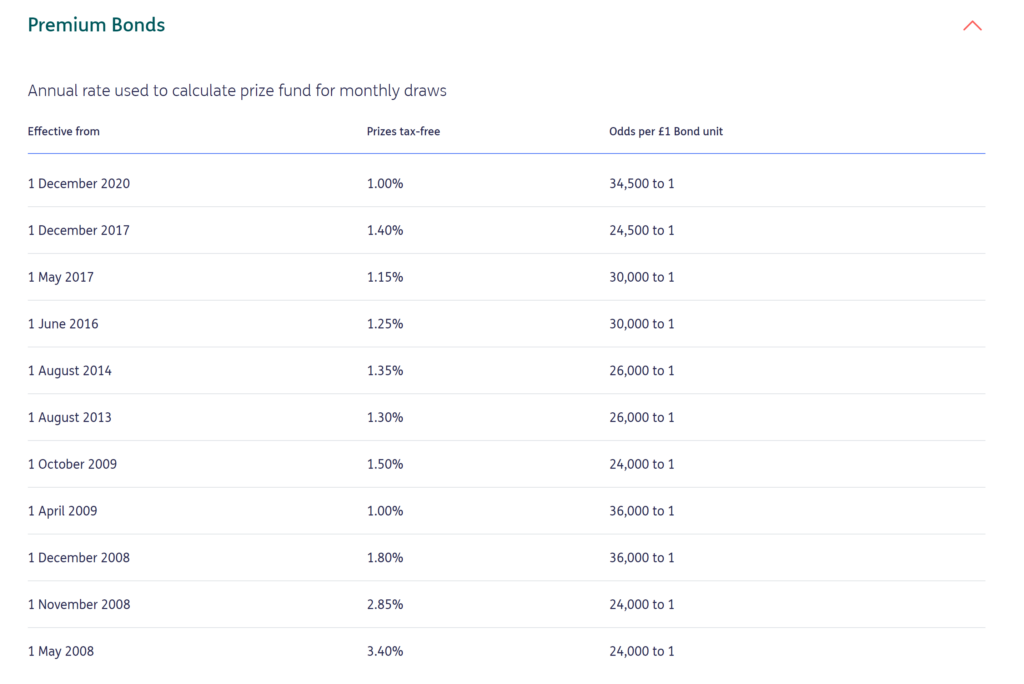The image size is (1024, 684).
Task: Click the 1.35% prize rate
Action: [x=385, y=370]
